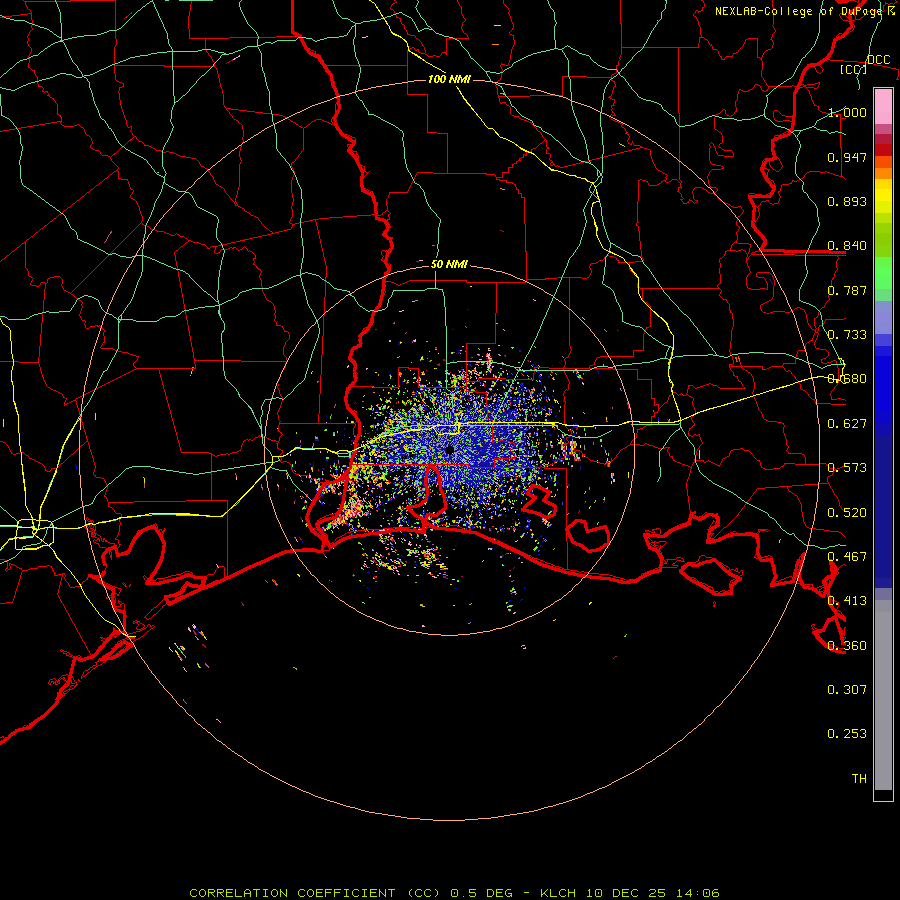
Task: Click the [CC] units label above the color bar
Action: 853,69
